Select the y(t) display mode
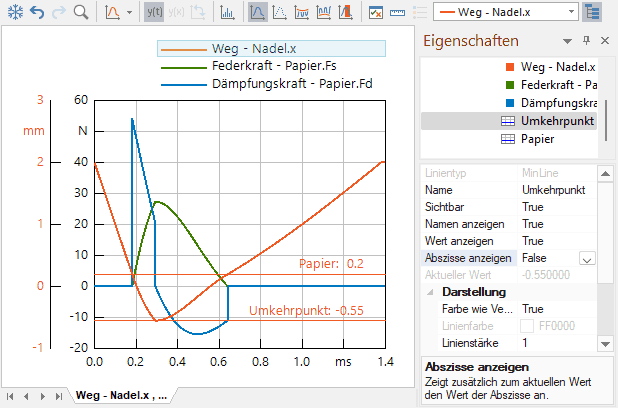Viewport: 618px width, 408px height. pos(153,13)
